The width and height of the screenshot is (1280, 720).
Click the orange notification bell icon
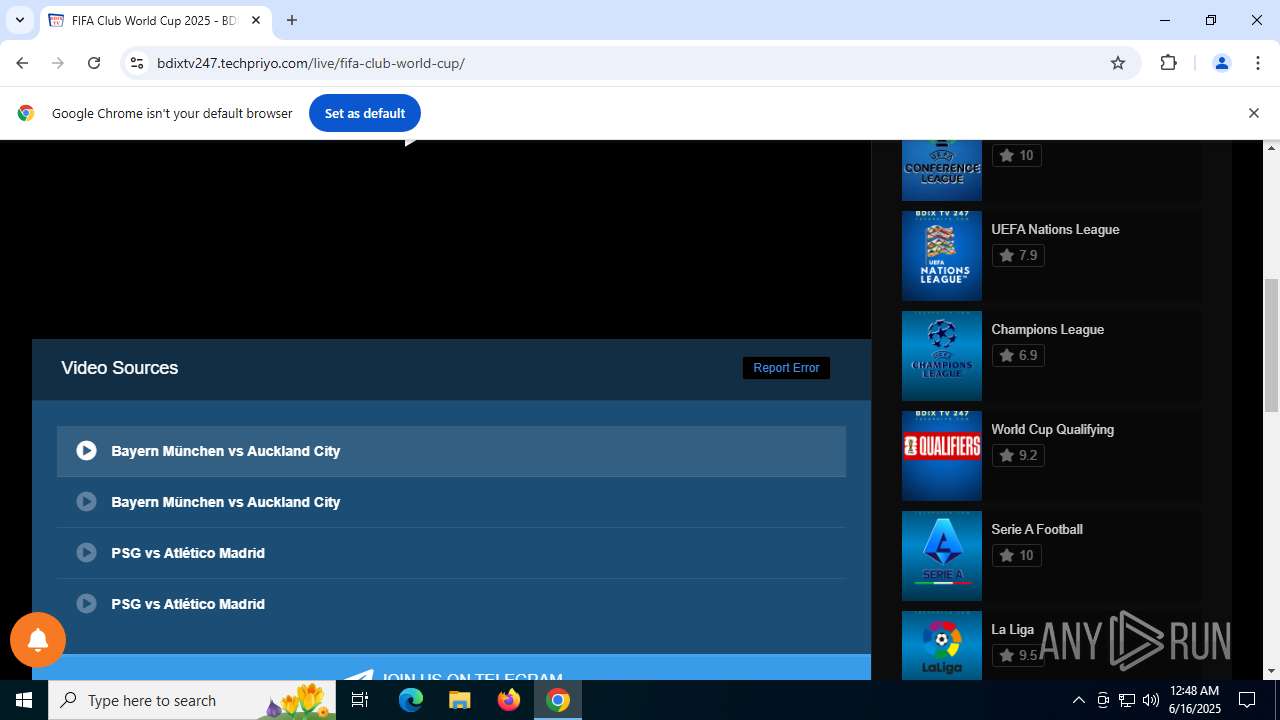tap(38, 640)
